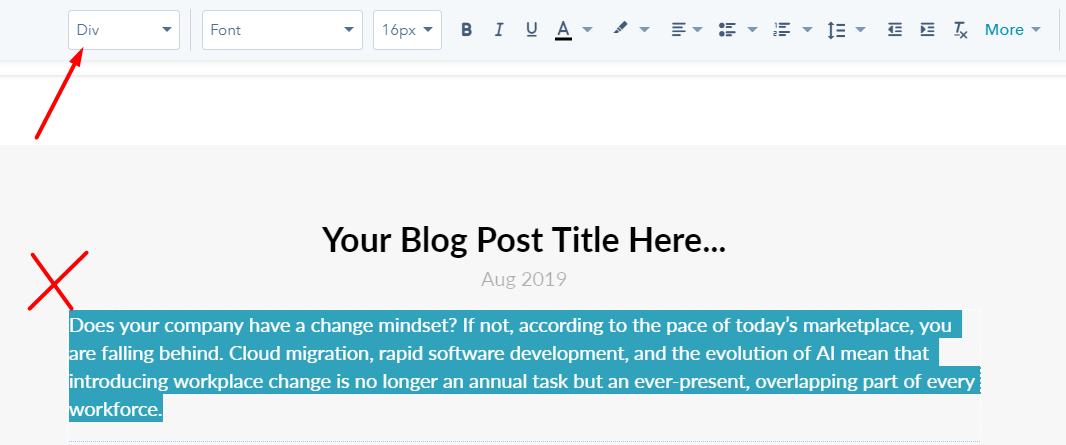1066x445 pixels.
Task: Toggle bold formatting
Action: [x=466, y=30]
